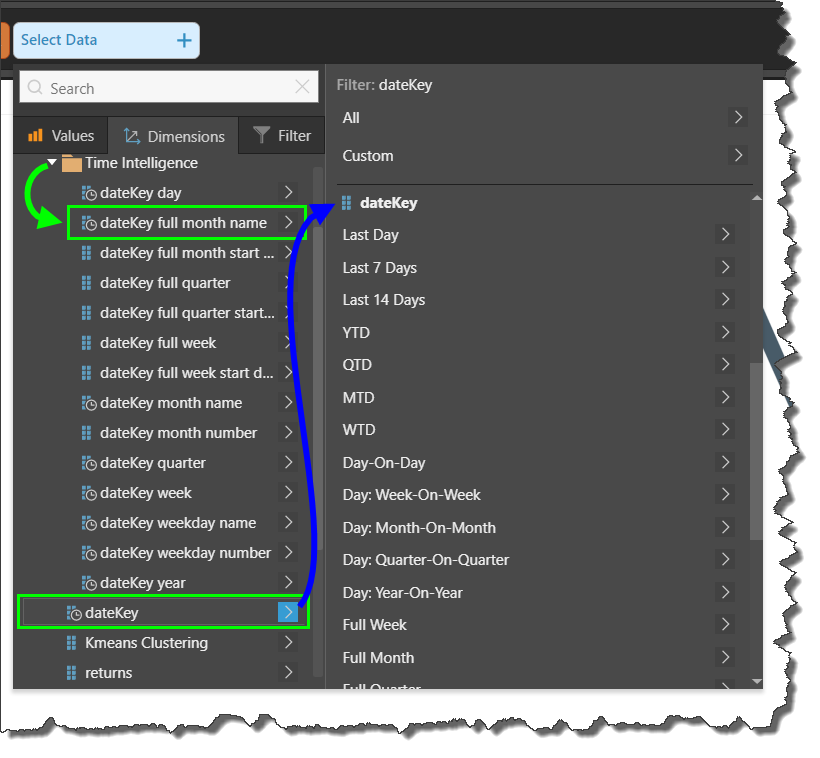Click filter list scrollbar up arrow
Viewport: 820px width, 758px height.
756,198
